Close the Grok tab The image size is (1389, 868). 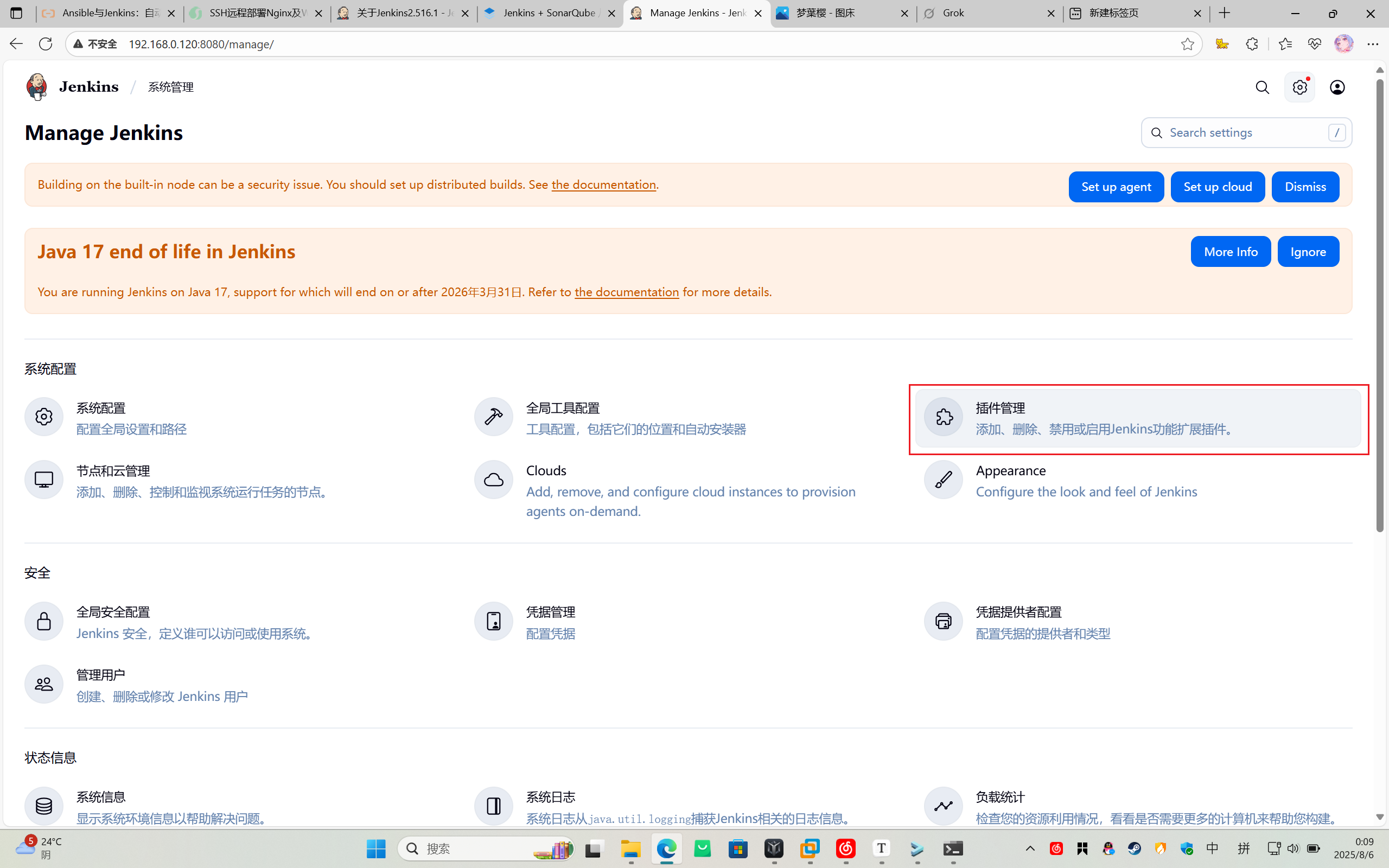tap(1051, 13)
